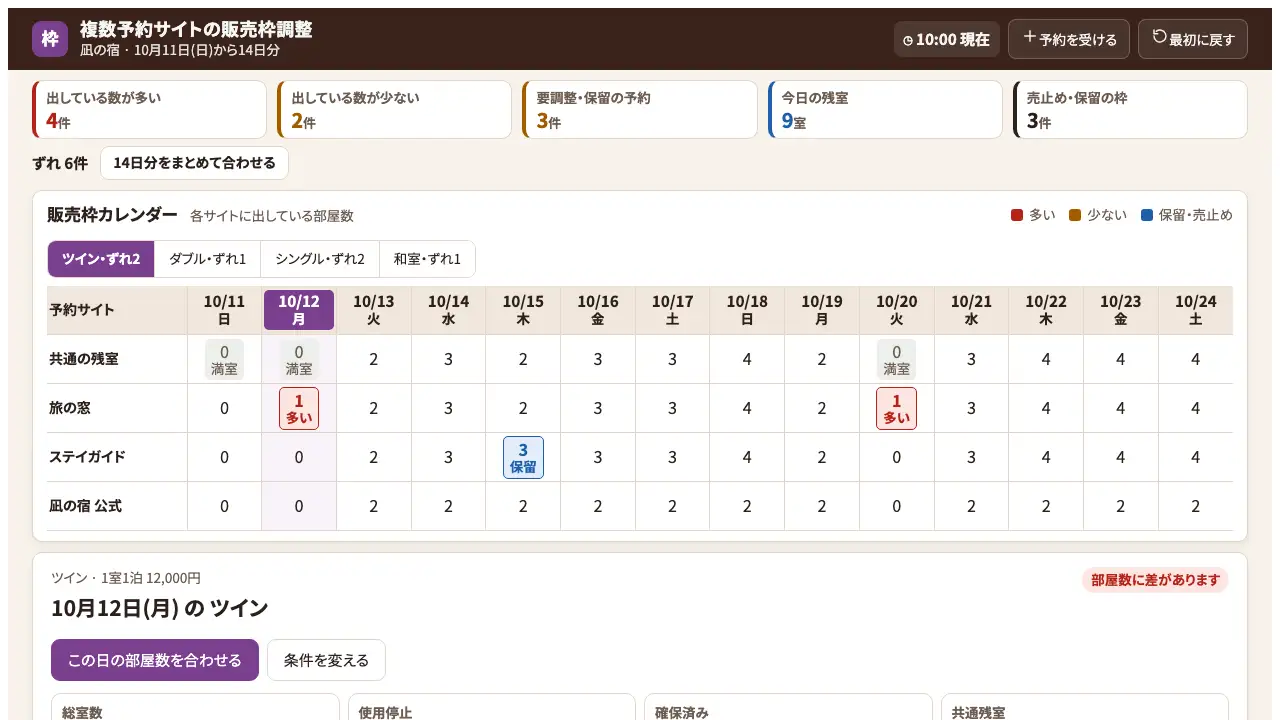Select the 10/12 月 date column header
Image resolution: width=1280 pixels, height=720 pixels.
(299, 310)
